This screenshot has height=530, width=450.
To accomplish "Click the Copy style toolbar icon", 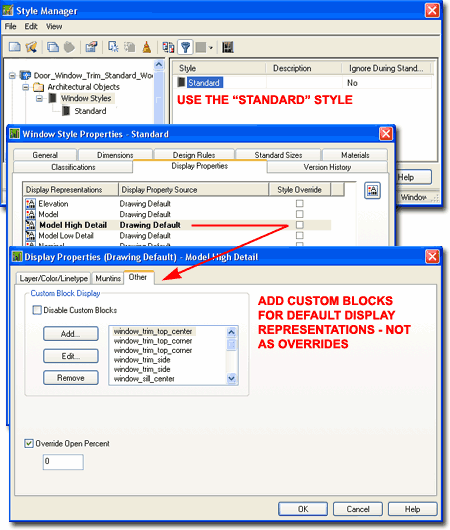I will tap(53, 47).
